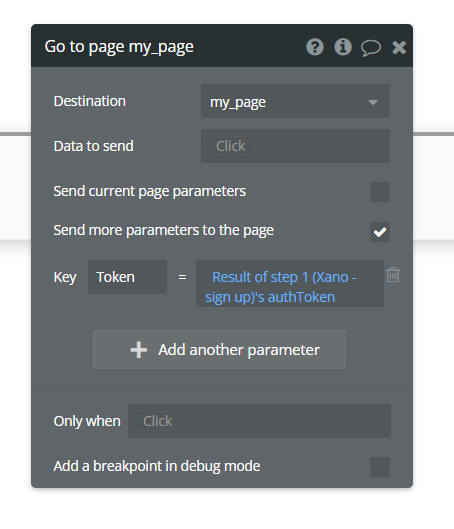
Task: Click the Destination label
Action: pos(90,101)
